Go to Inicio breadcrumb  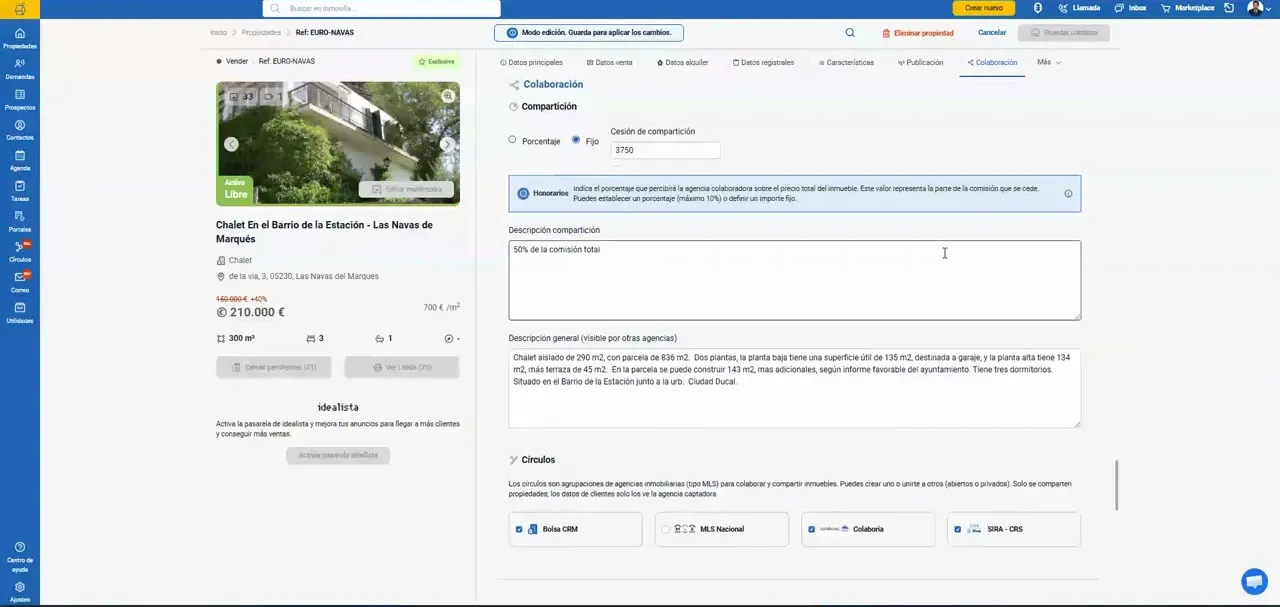click(x=218, y=32)
